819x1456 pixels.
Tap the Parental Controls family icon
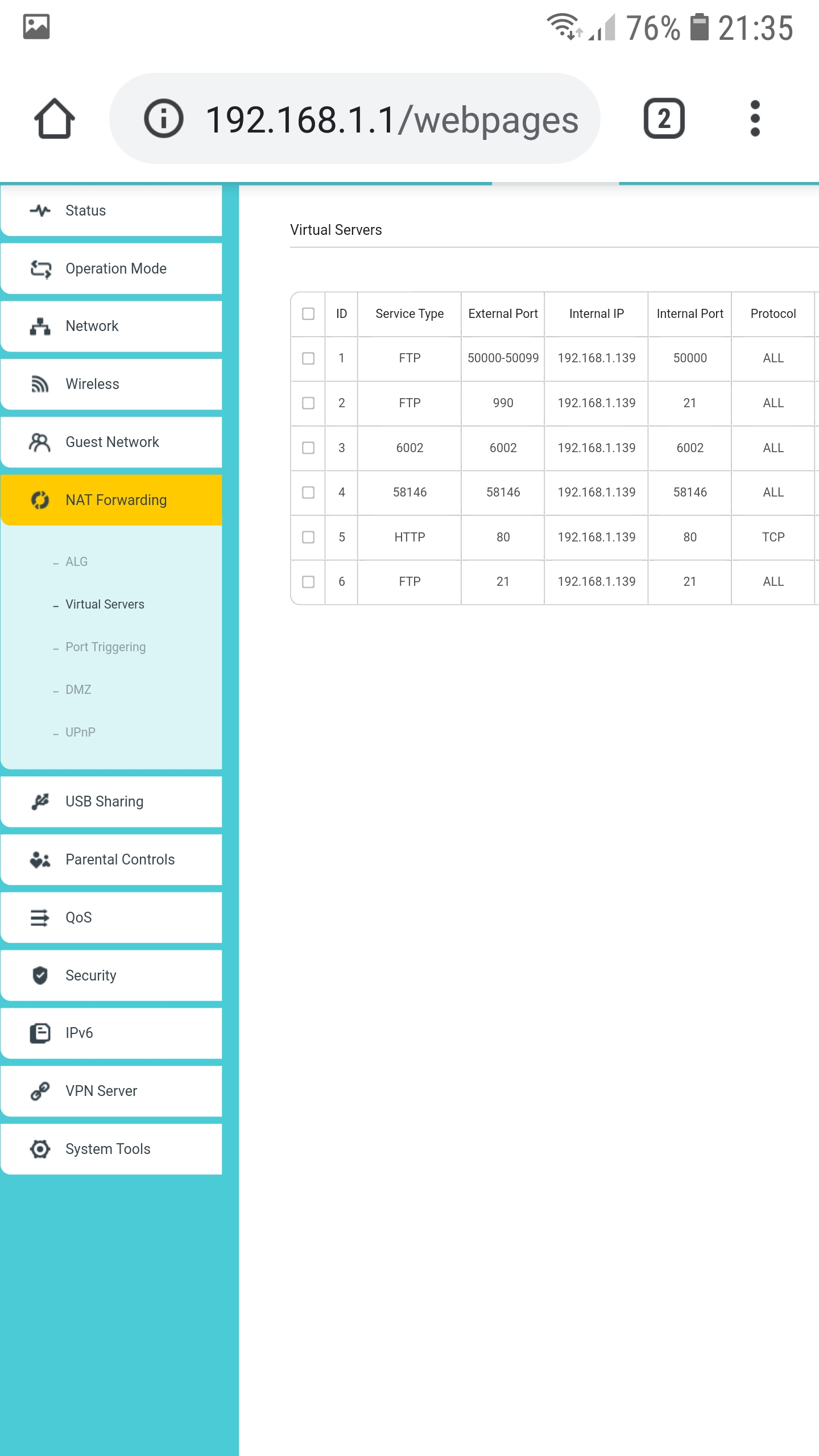[40, 859]
